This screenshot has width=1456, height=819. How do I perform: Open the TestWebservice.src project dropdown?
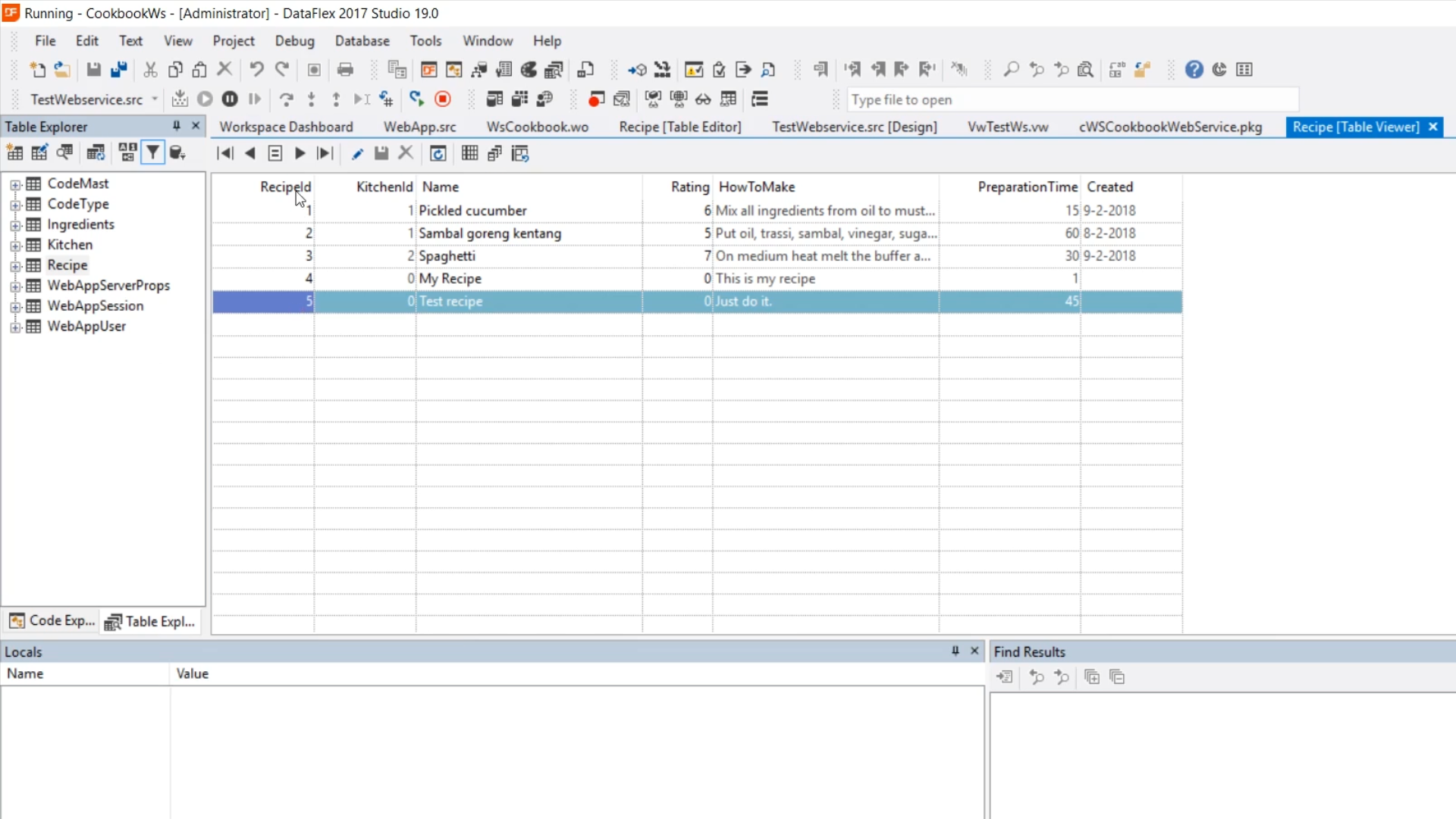click(155, 99)
